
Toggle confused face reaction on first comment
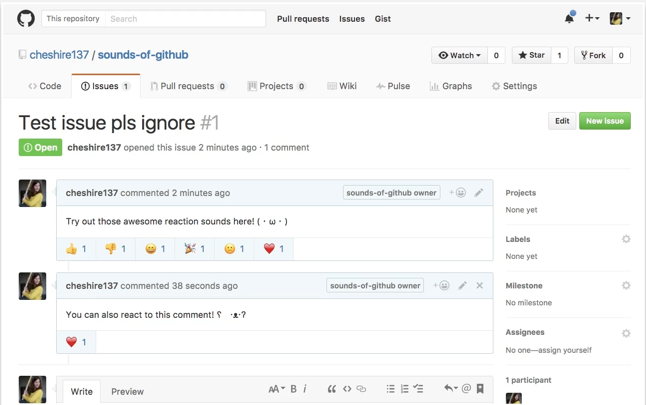click(x=234, y=248)
